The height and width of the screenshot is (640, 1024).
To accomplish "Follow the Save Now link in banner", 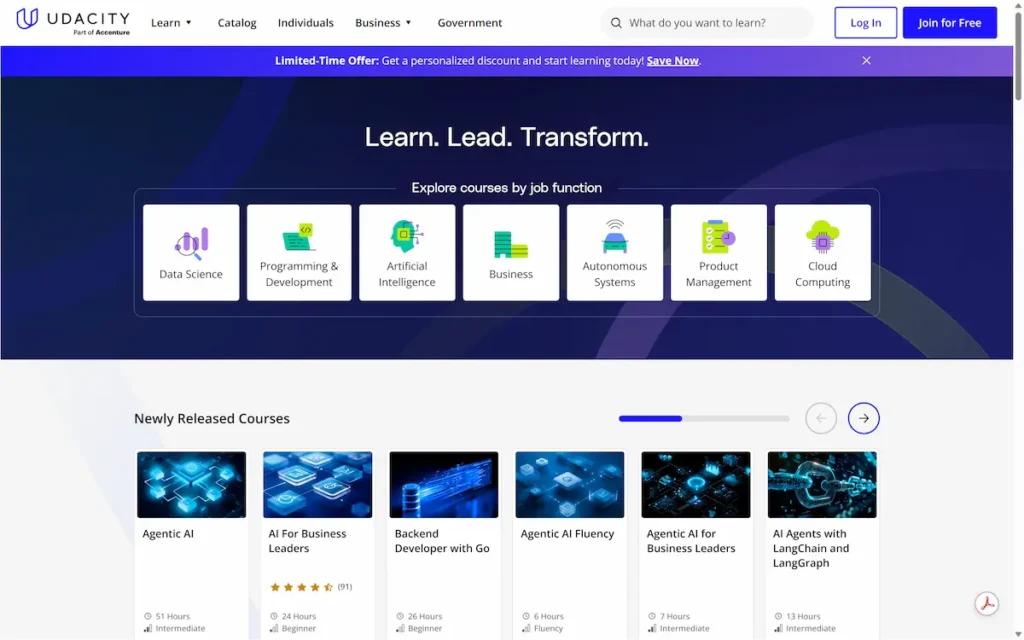I will 672,61.
